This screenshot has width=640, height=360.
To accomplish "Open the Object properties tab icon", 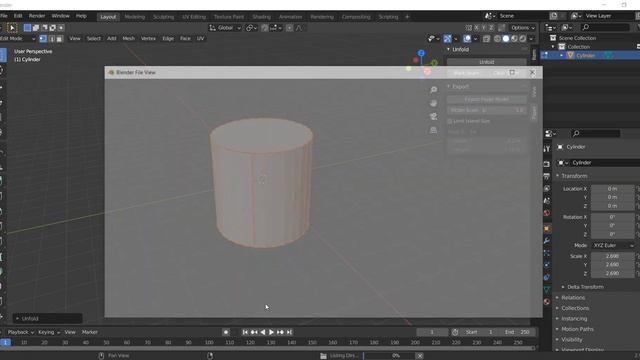I will [x=547, y=229].
